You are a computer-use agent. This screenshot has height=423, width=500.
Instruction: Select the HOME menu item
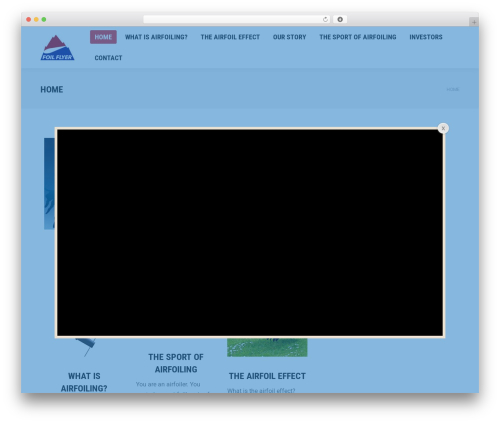pyautogui.click(x=103, y=37)
